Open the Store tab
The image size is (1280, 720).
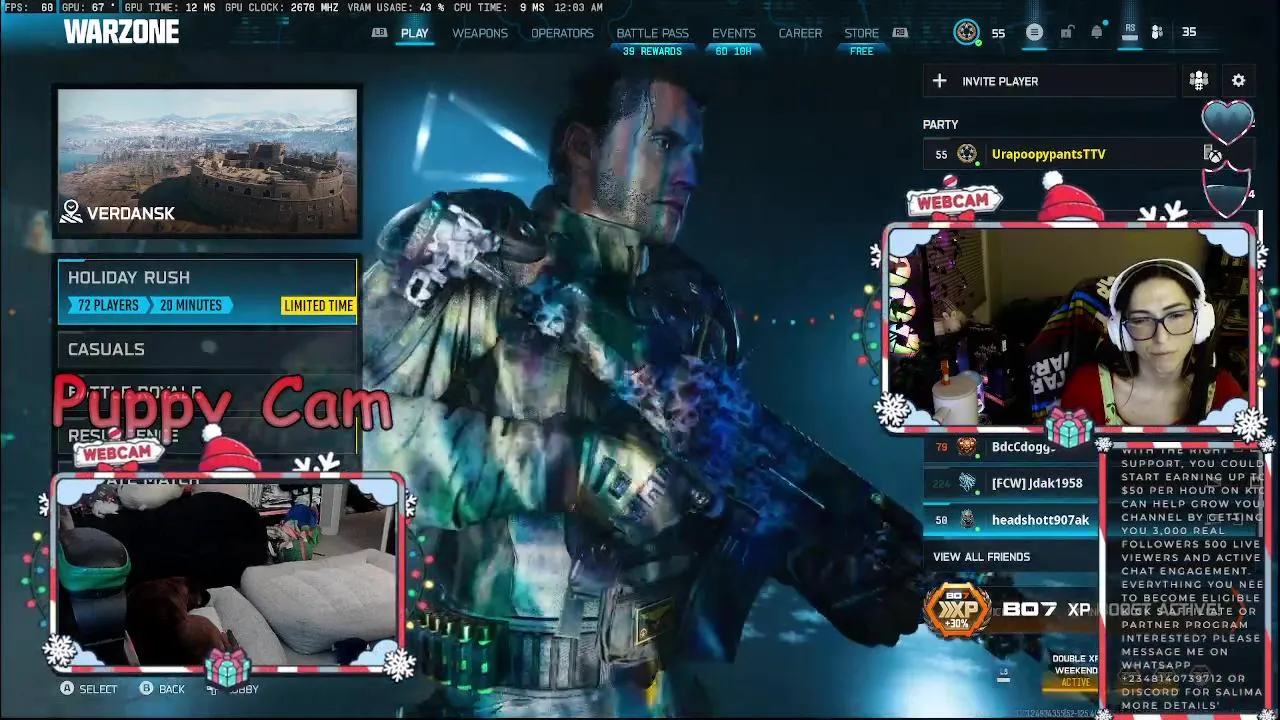pos(861,33)
